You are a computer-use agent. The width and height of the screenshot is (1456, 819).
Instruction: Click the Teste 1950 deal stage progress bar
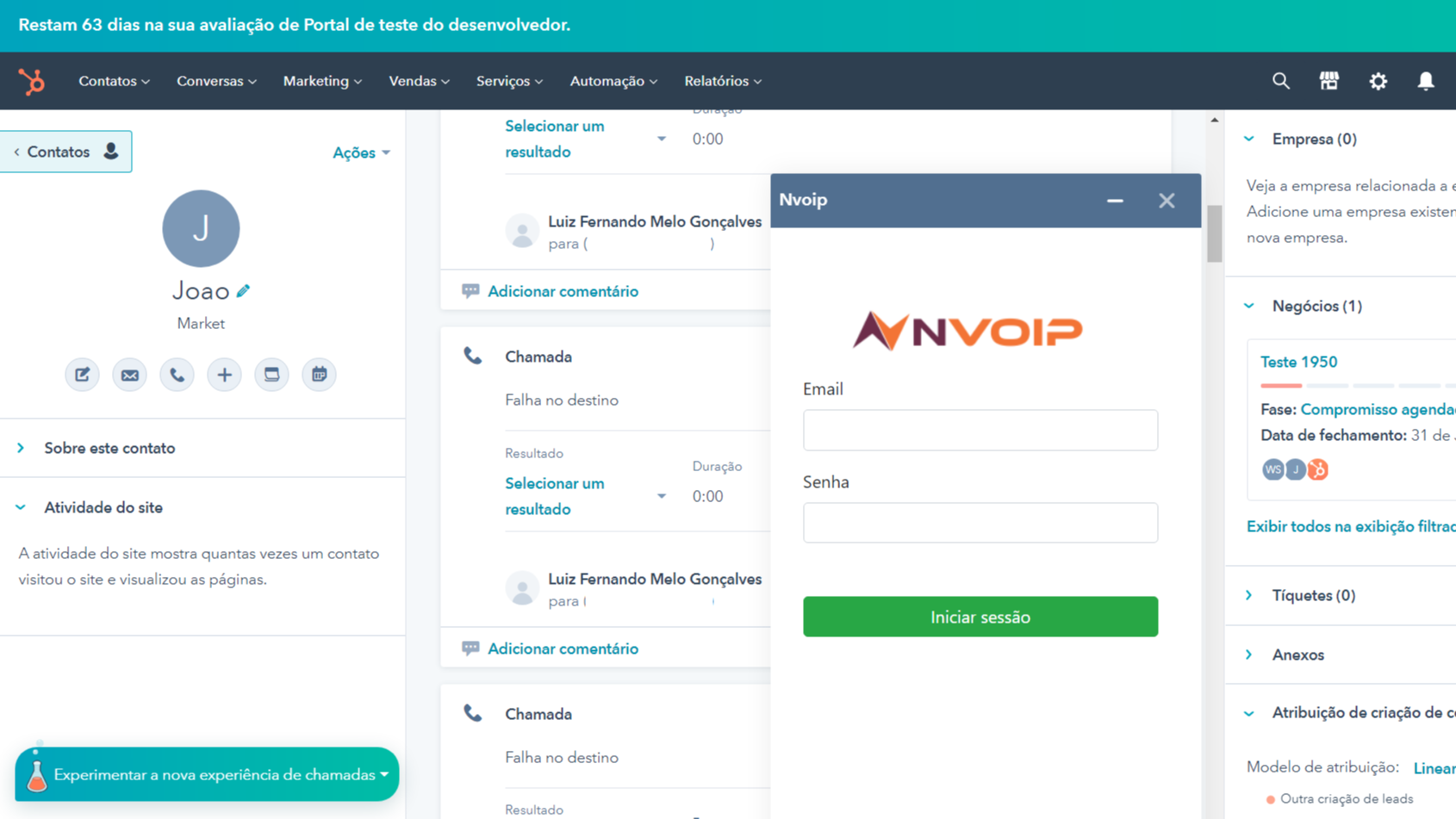[x=1358, y=385]
